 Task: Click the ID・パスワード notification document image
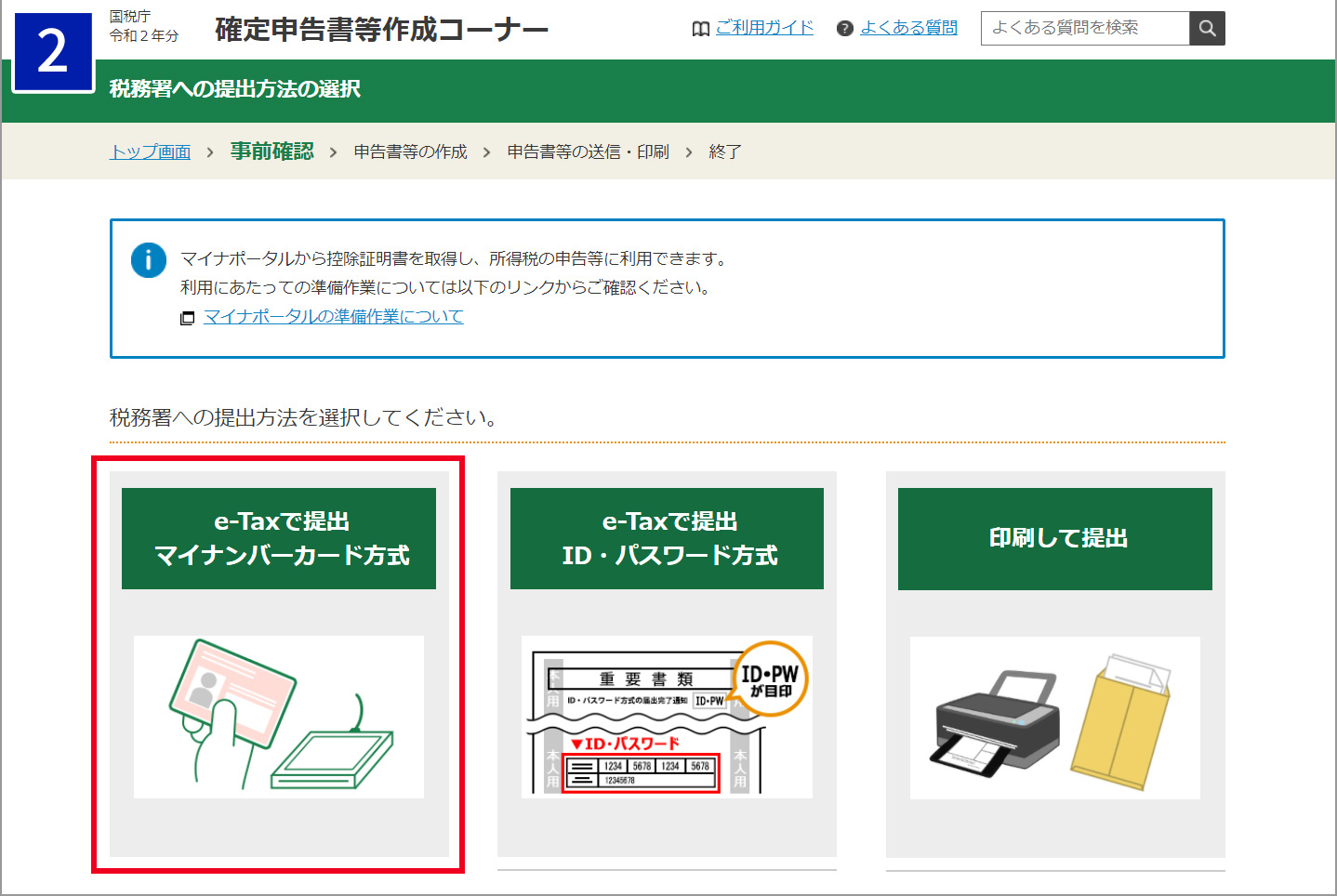coord(666,716)
